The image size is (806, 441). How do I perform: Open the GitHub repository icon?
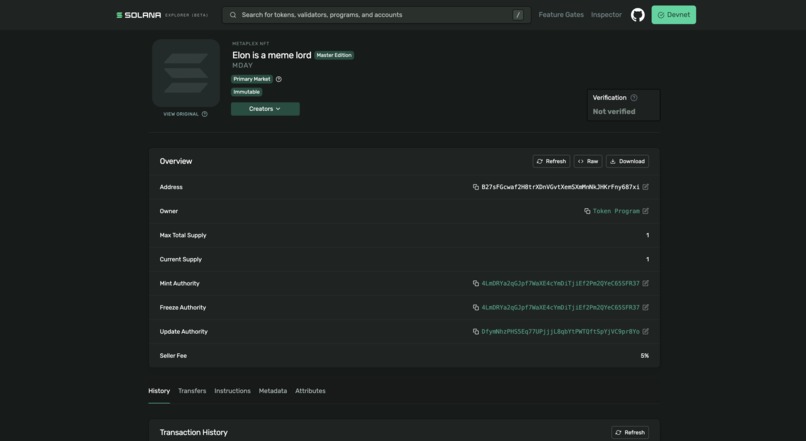(637, 15)
